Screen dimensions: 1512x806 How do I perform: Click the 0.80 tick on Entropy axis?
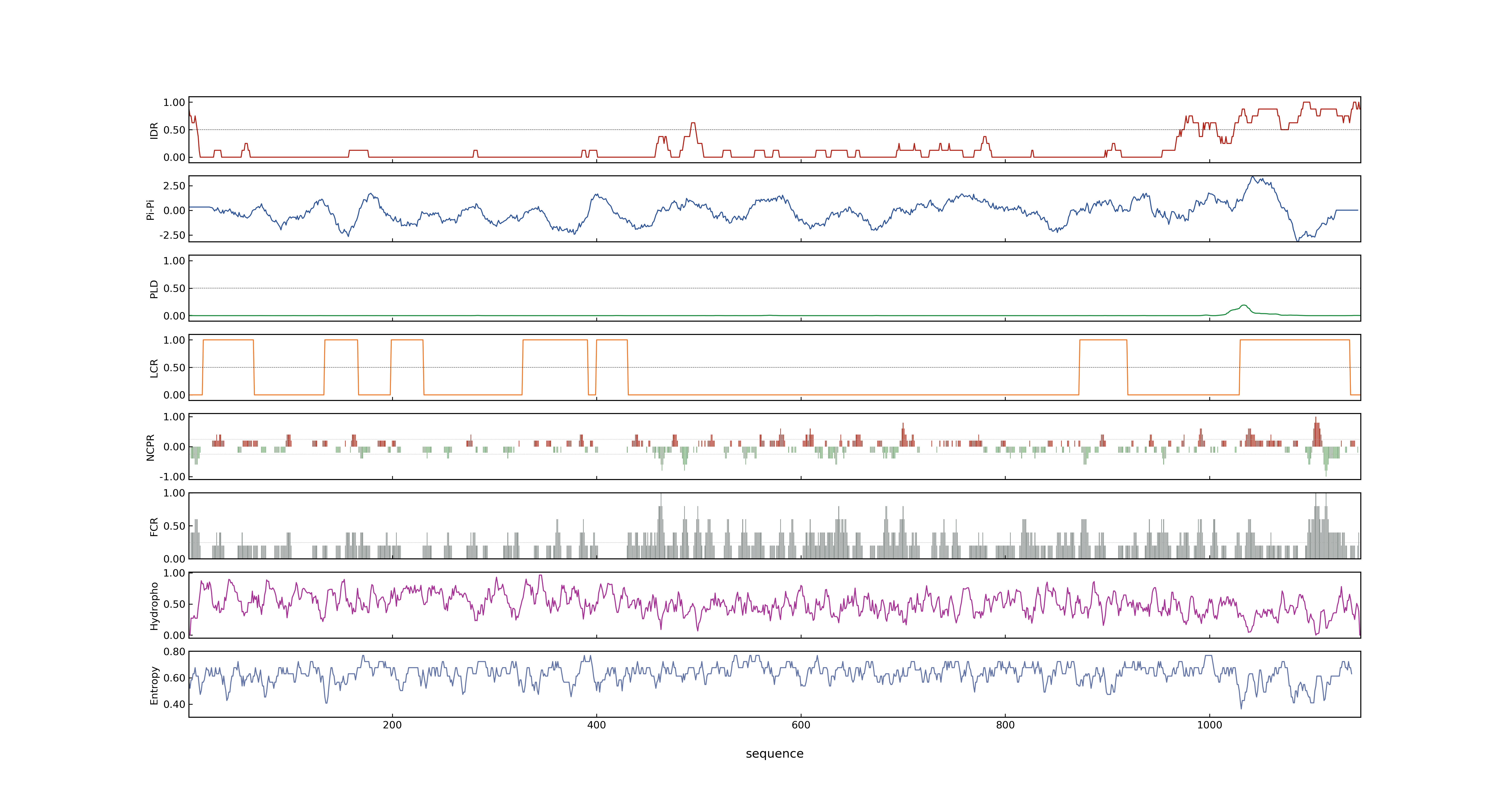click(x=174, y=652)
